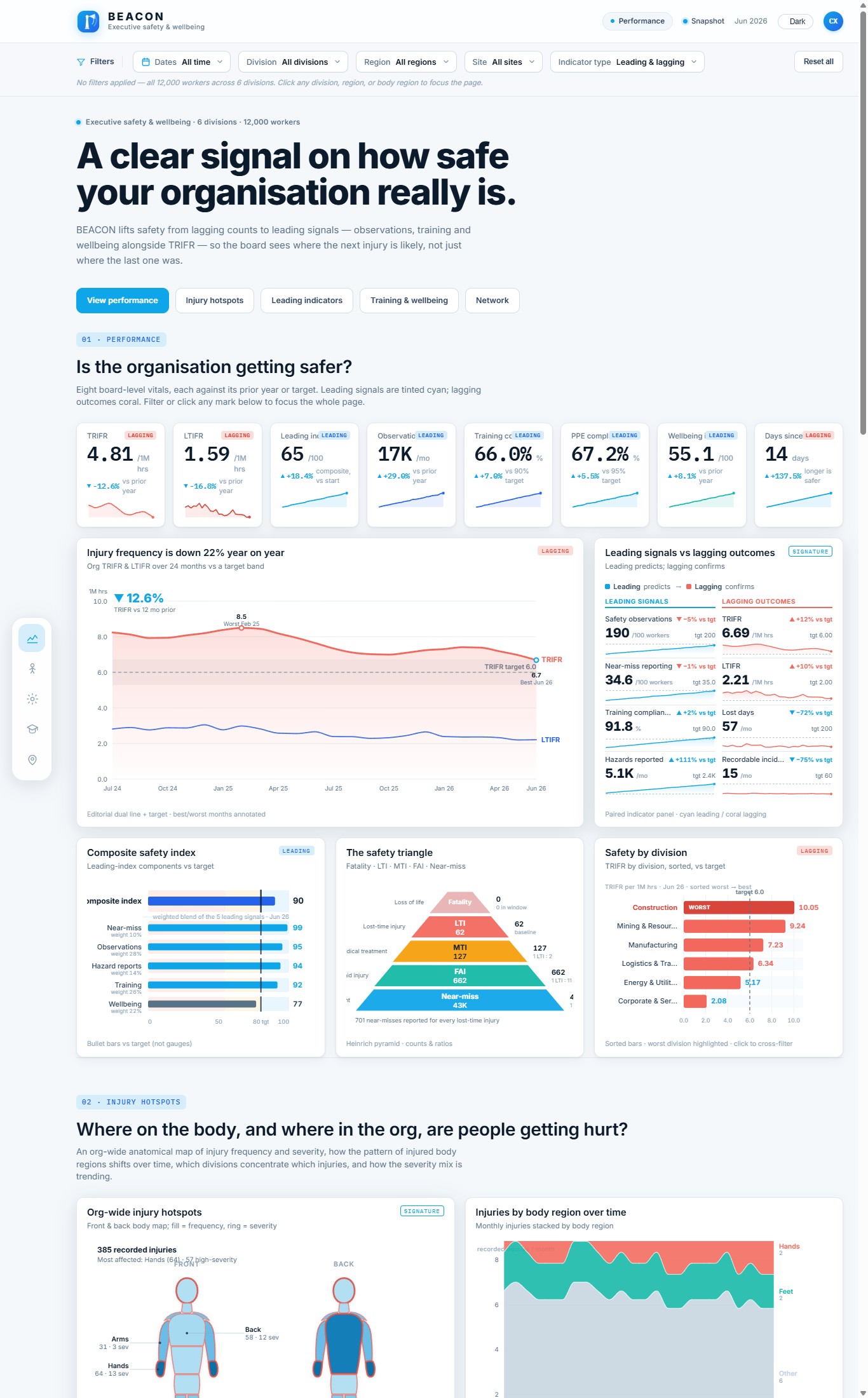The width and height of the screenshot is (868, 1398).
Task: Toggle the Performance pill in header
Action: 637,21
